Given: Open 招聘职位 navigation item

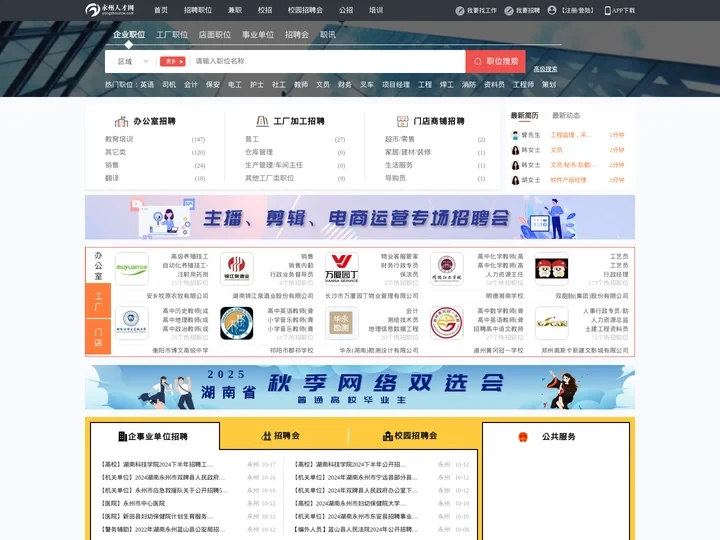Looking at the screenshot, I should (198, 10).
